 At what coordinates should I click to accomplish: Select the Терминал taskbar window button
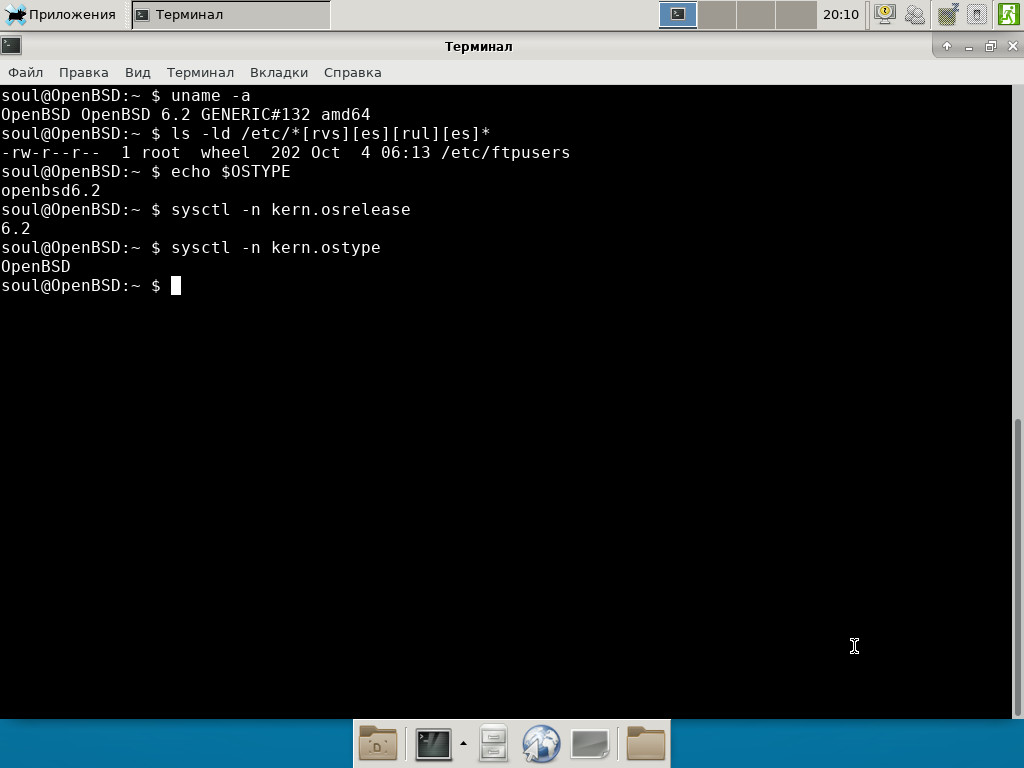tap(231, 14)
